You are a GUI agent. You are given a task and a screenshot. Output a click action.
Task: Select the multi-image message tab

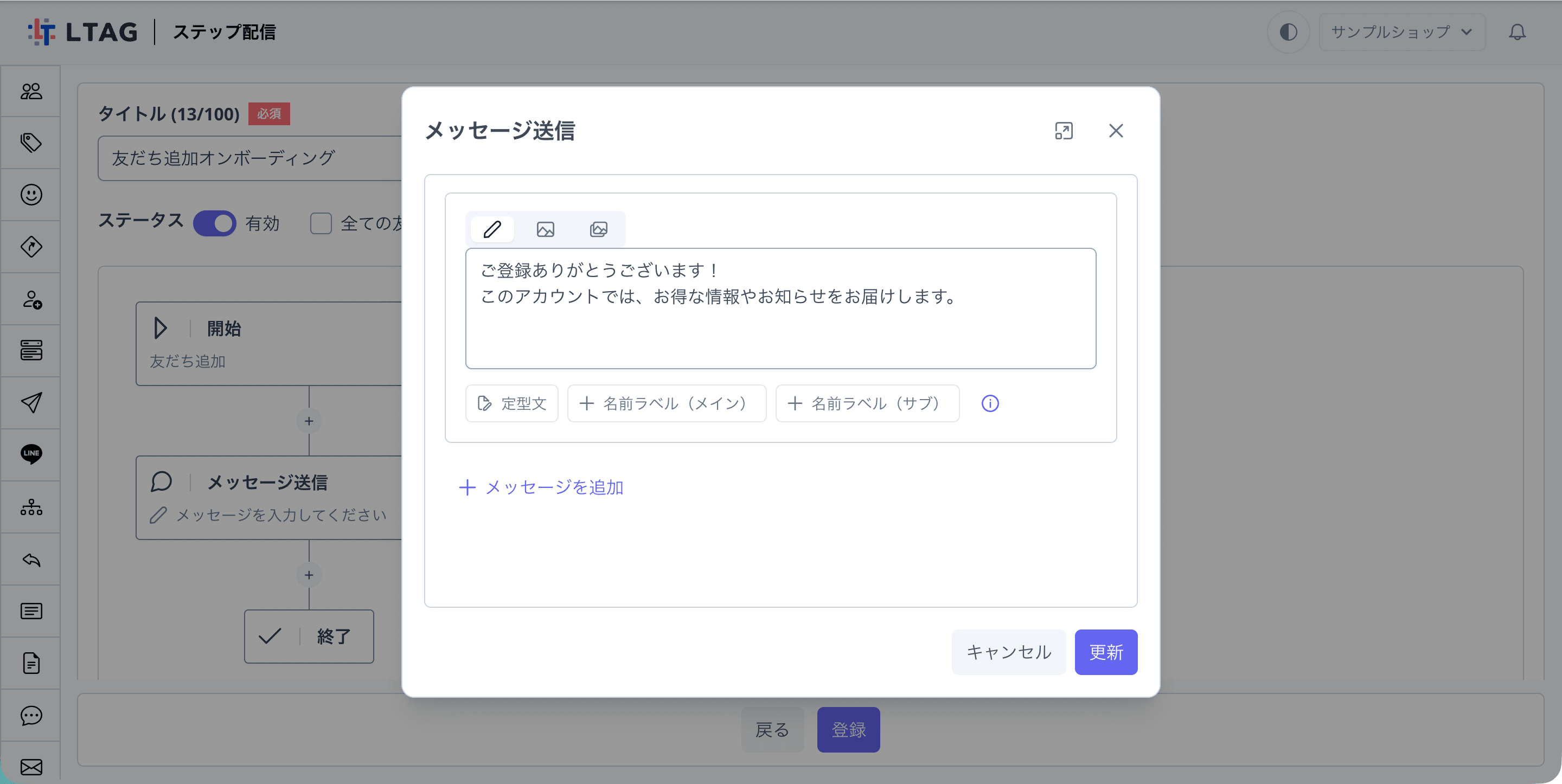tap(598, 229)
